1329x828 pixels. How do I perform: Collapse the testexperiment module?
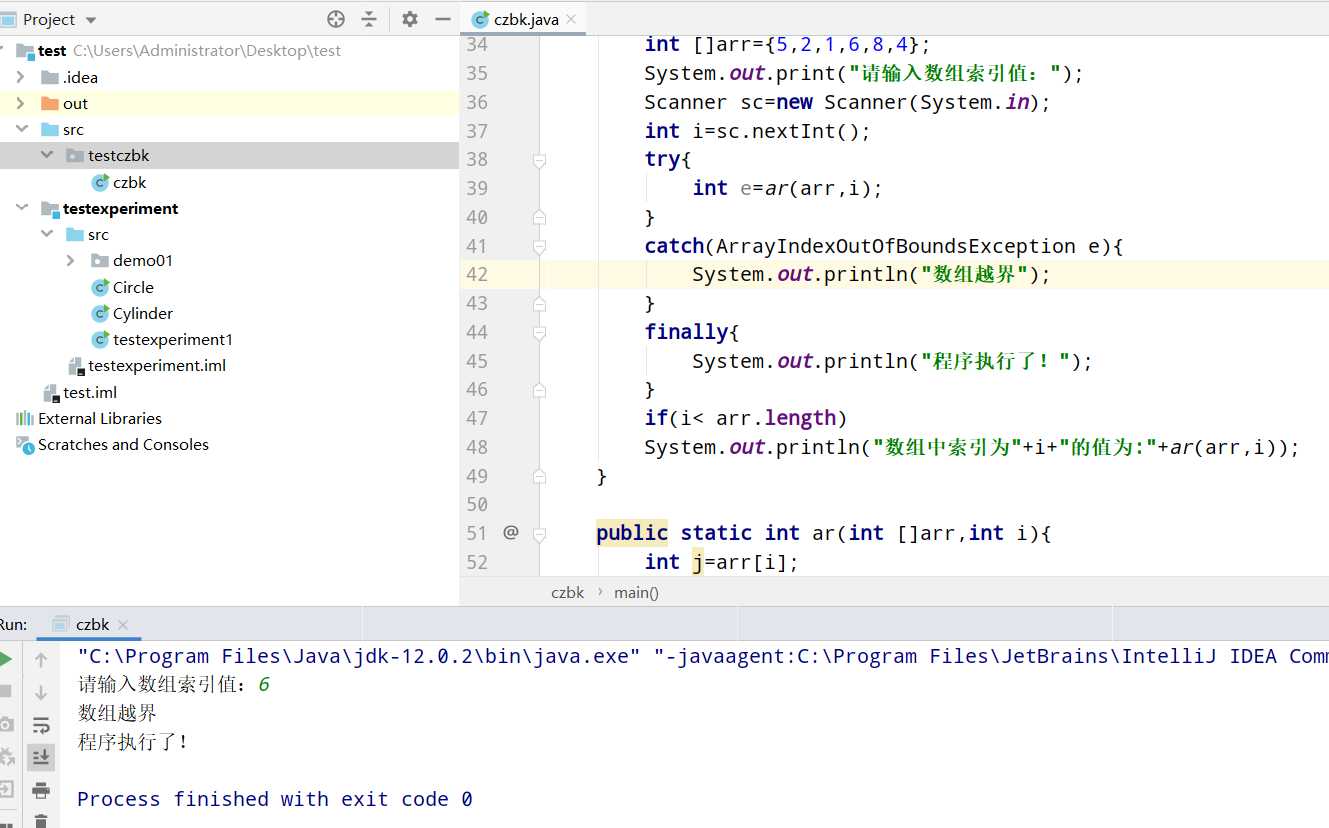click(x=21, y=208)
